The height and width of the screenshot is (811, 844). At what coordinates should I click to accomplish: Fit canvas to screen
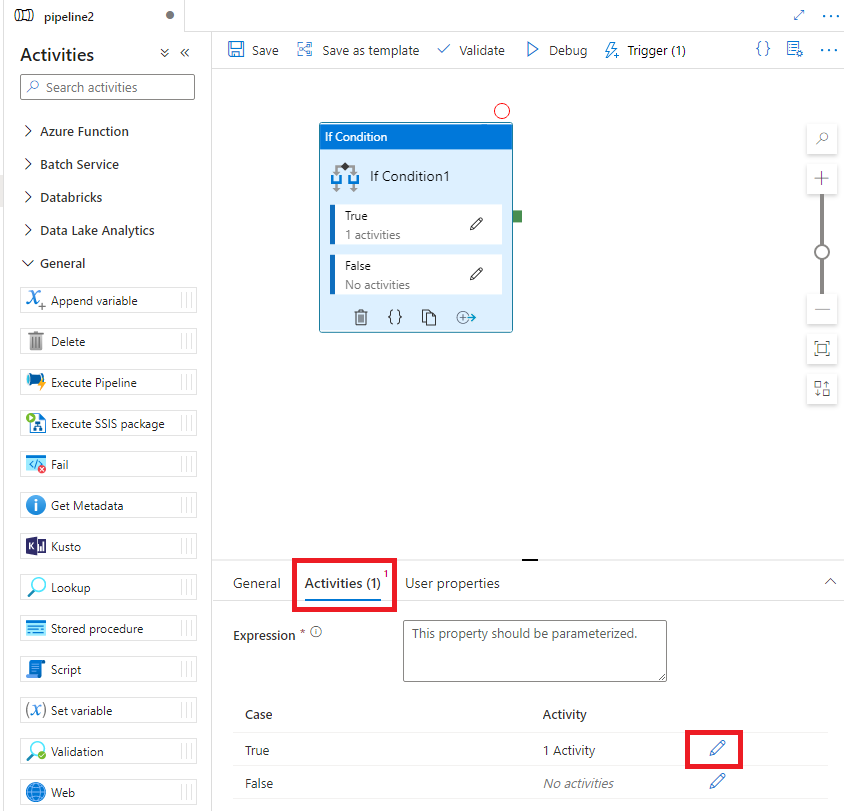pos(821,349)
